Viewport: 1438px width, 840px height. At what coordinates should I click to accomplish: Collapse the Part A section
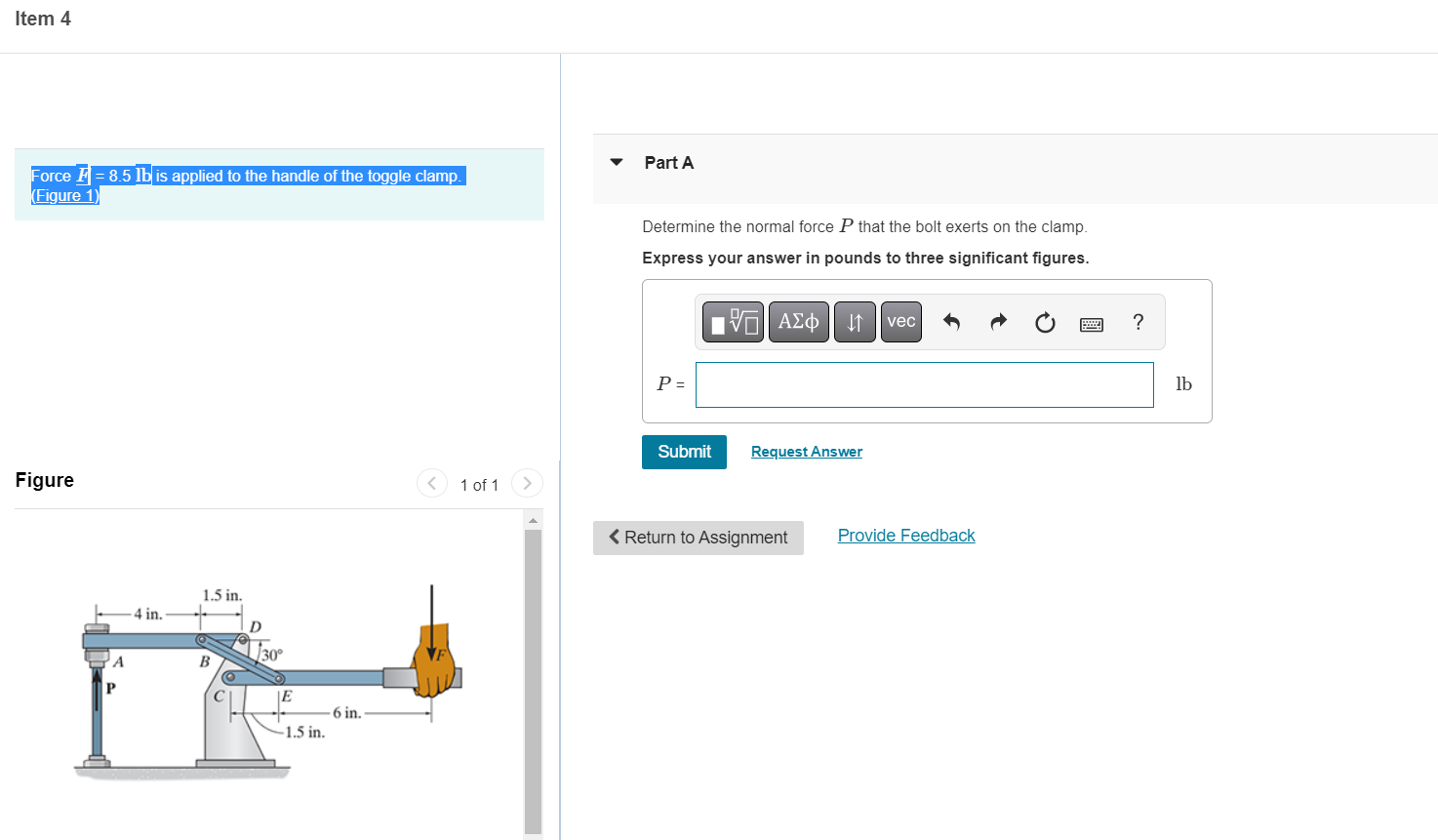click(x=616, y=162)
